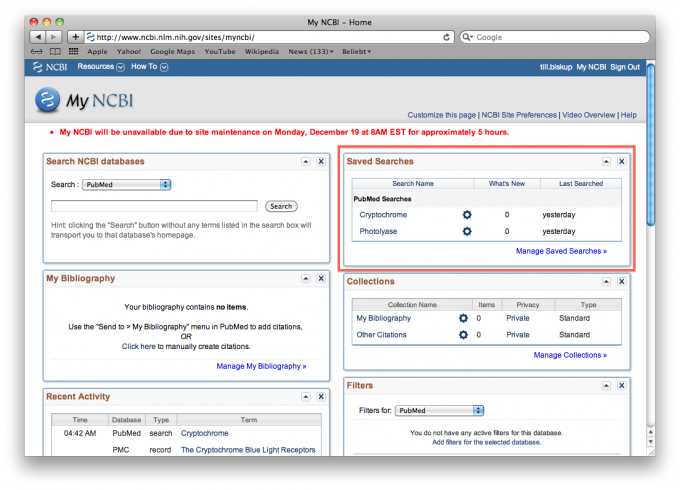Close the Saved Searches panel

(621, 161)
